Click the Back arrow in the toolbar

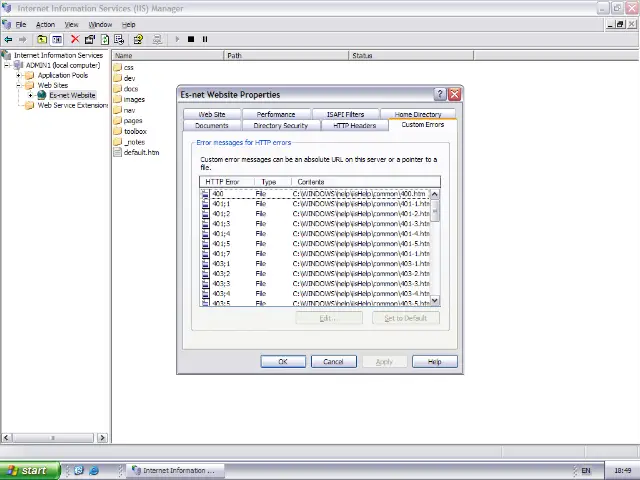coord(8,40)
